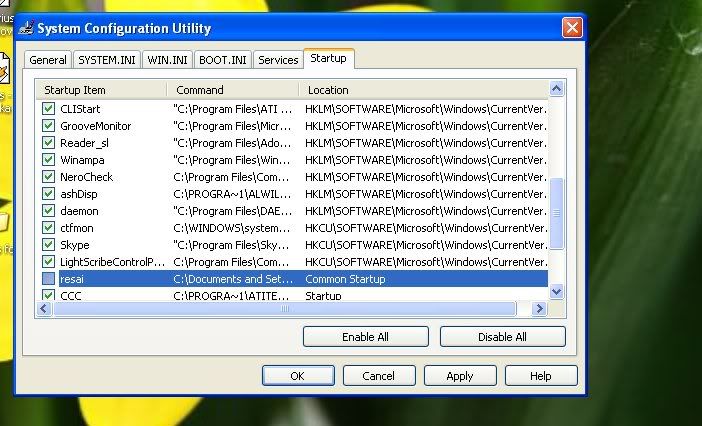Click the list's scroll down arrow
Image resolution: width=702 pixels, height=426 pixels.
[x=556, y=292]
